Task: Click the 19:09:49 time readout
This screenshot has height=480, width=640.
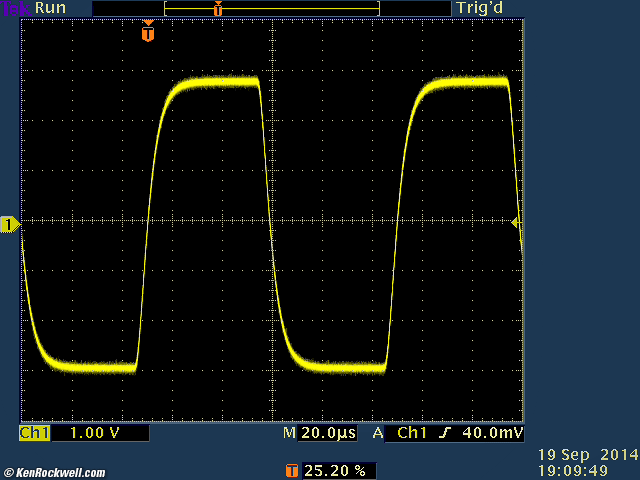Action: click(x=573, y=471)
